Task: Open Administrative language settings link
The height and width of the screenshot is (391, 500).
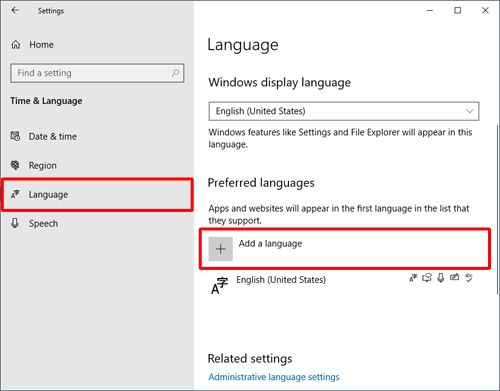Action: 274,377
